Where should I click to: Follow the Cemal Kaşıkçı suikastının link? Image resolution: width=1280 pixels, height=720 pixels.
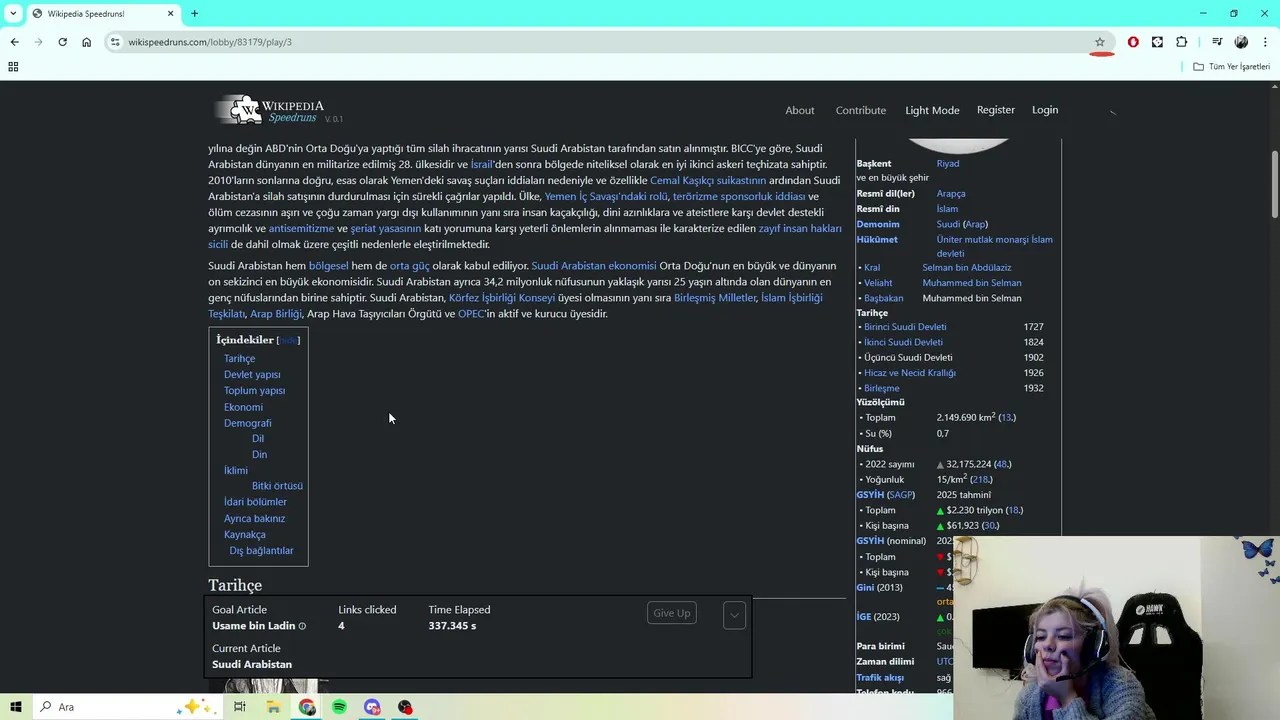tap(708, 180)
